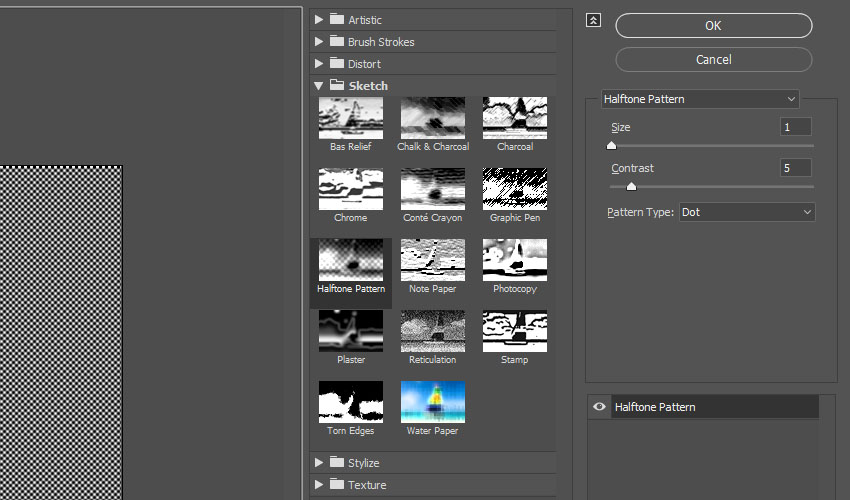Image resolution: width=850 pixels, height=500 pixels.
Task: Collapse the Sketch filter folder
Action: [x=319, y=86]
